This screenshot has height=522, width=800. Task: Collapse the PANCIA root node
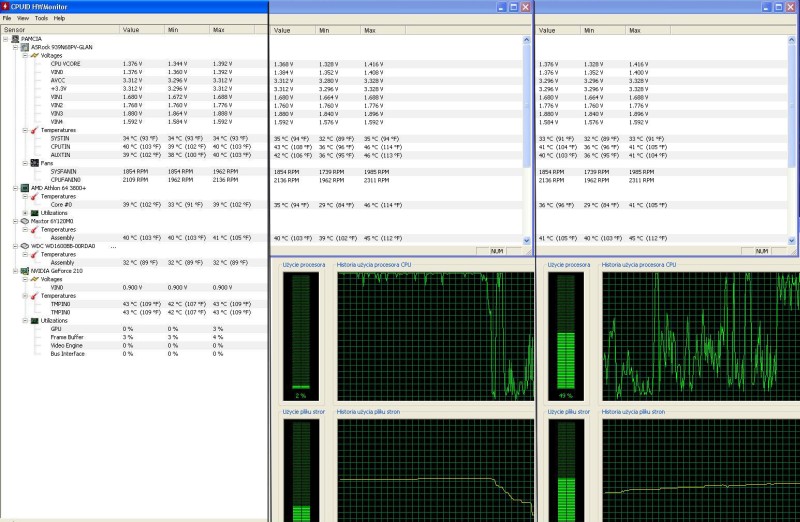click(x=6, y=39)
